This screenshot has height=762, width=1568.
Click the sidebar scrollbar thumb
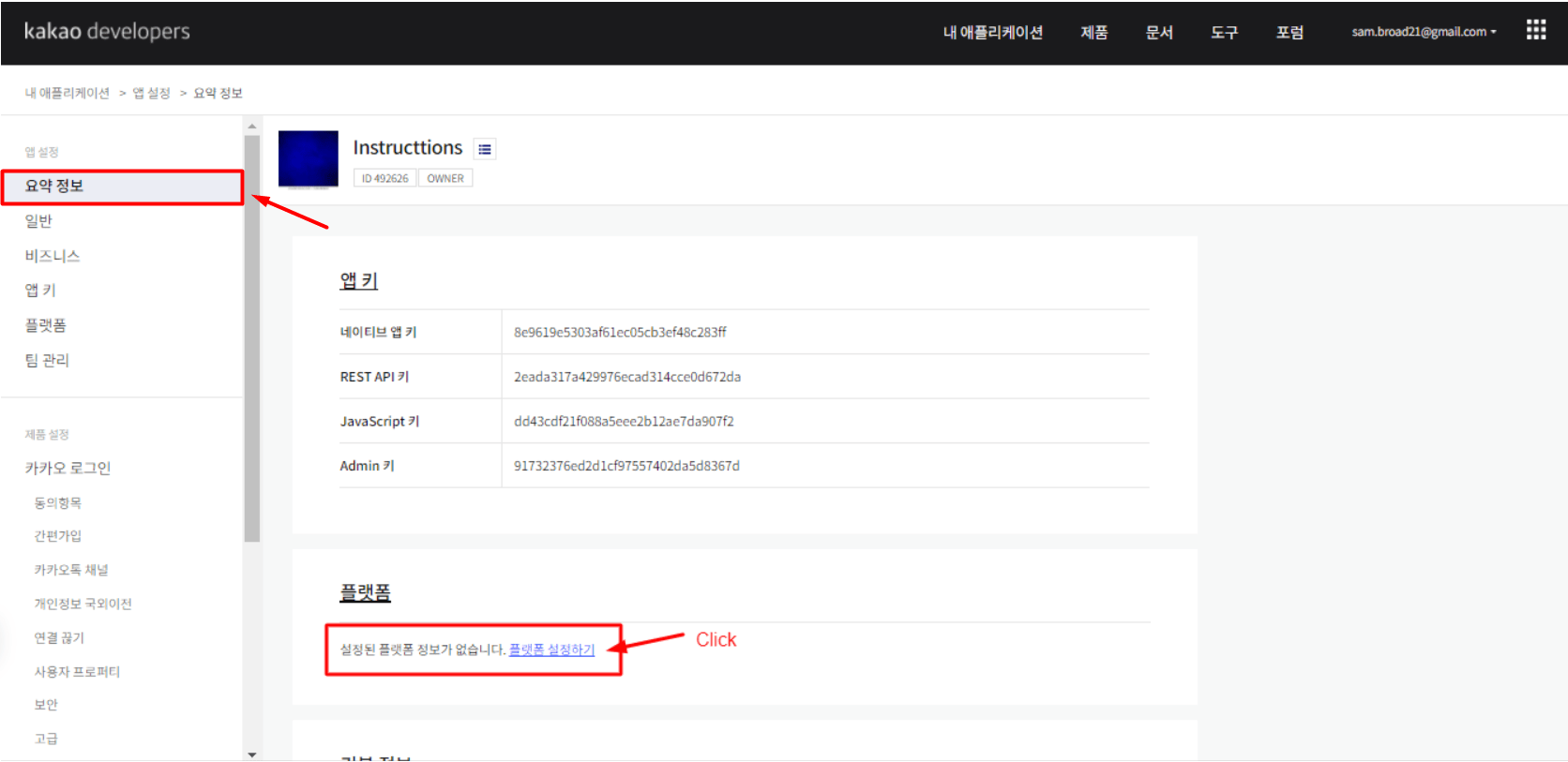[251, 338]
